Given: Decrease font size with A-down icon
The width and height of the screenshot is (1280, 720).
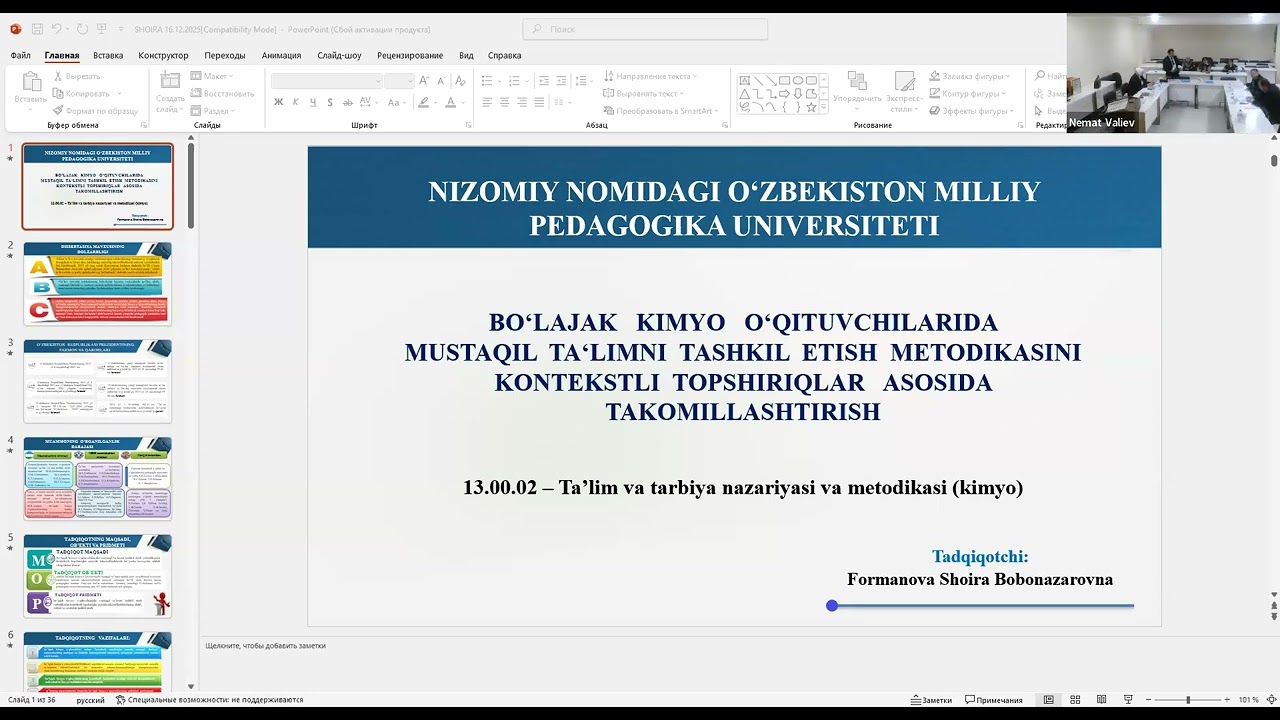Looking at the screenshot, I should [441, 81].
